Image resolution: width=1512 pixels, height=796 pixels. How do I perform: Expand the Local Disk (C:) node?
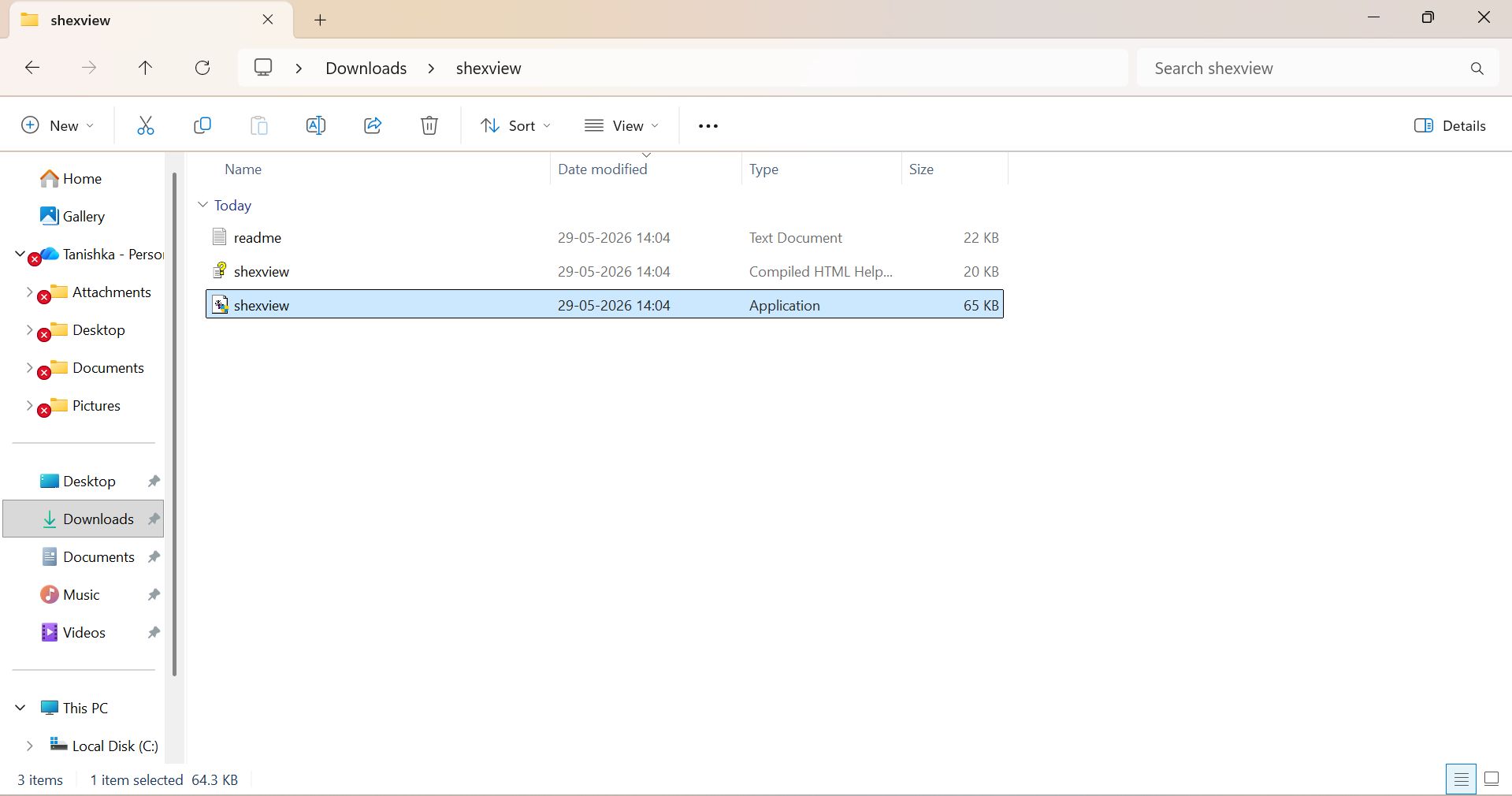[29, 746]
